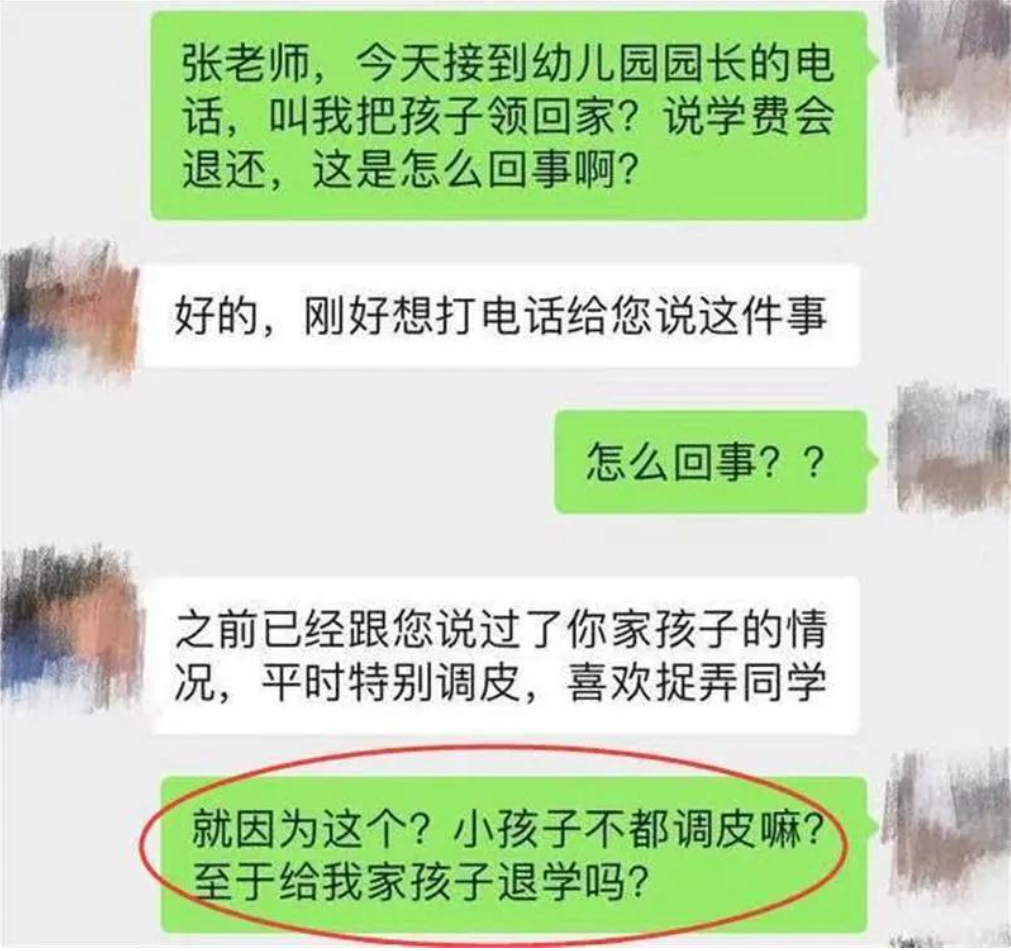
Task: Click the line '话,叫我把孩子领回家?说学费会'
Action: coord(508,118)
